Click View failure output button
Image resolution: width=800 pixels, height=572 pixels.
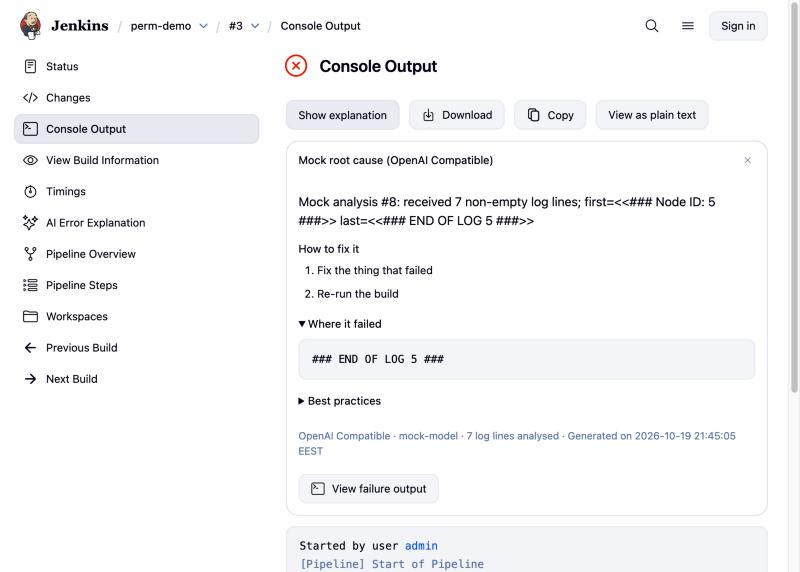368,489
